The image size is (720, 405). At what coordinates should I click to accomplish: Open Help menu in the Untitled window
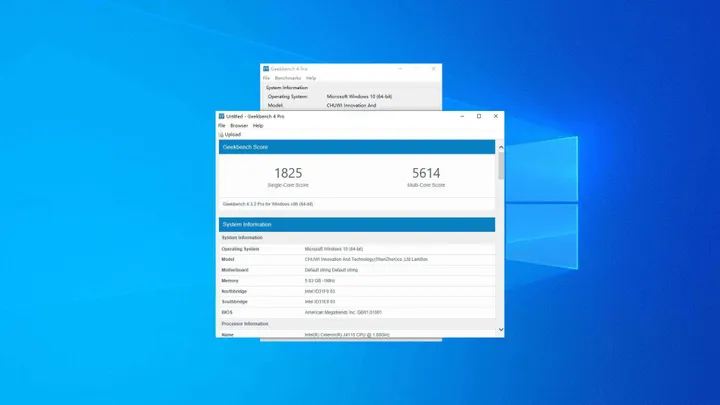click(258, 125)
